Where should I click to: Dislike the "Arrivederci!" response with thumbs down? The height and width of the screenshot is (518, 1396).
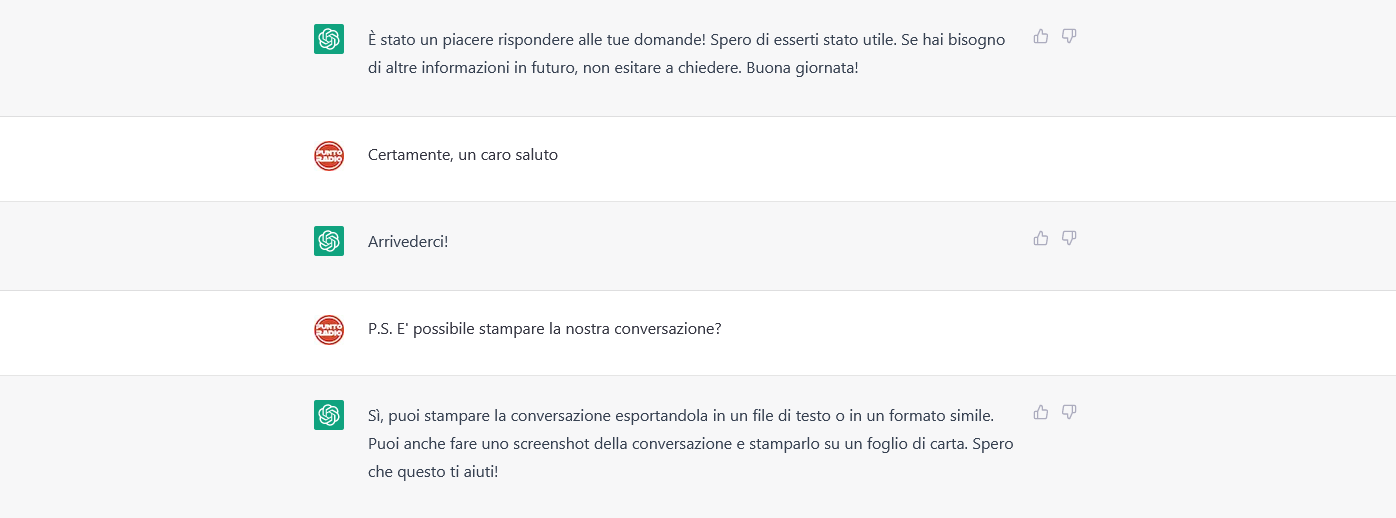pos(1069,238)
